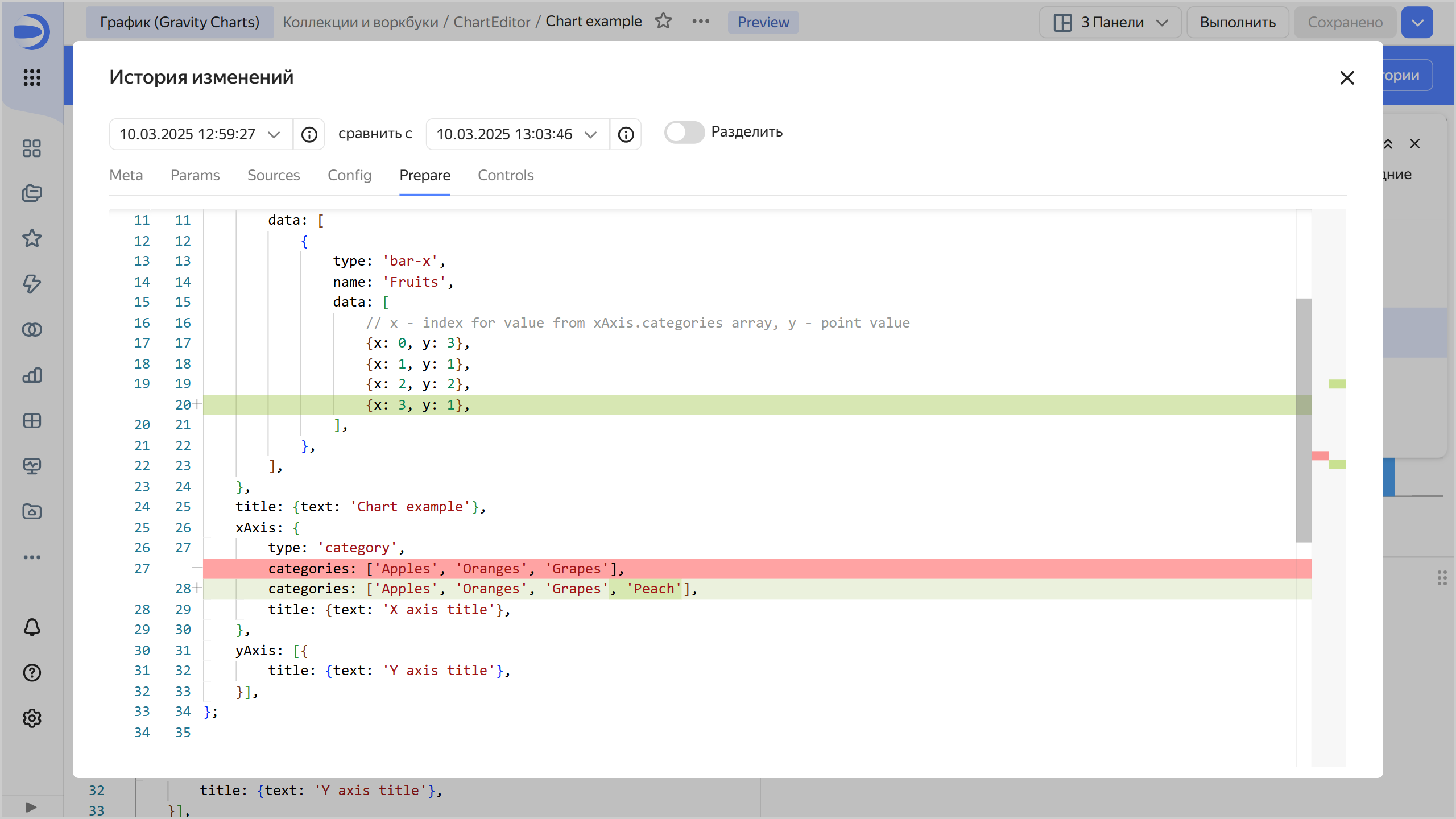Open the charts bar icon in sidebar
1456x819 pixels.
(x=32, y=375)
